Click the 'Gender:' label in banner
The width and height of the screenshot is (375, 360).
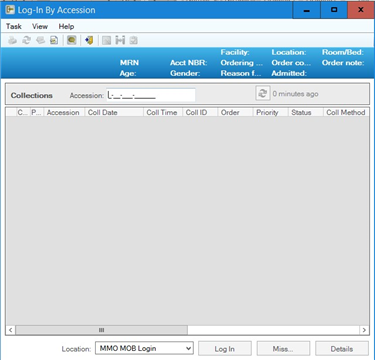pos(185,73)
